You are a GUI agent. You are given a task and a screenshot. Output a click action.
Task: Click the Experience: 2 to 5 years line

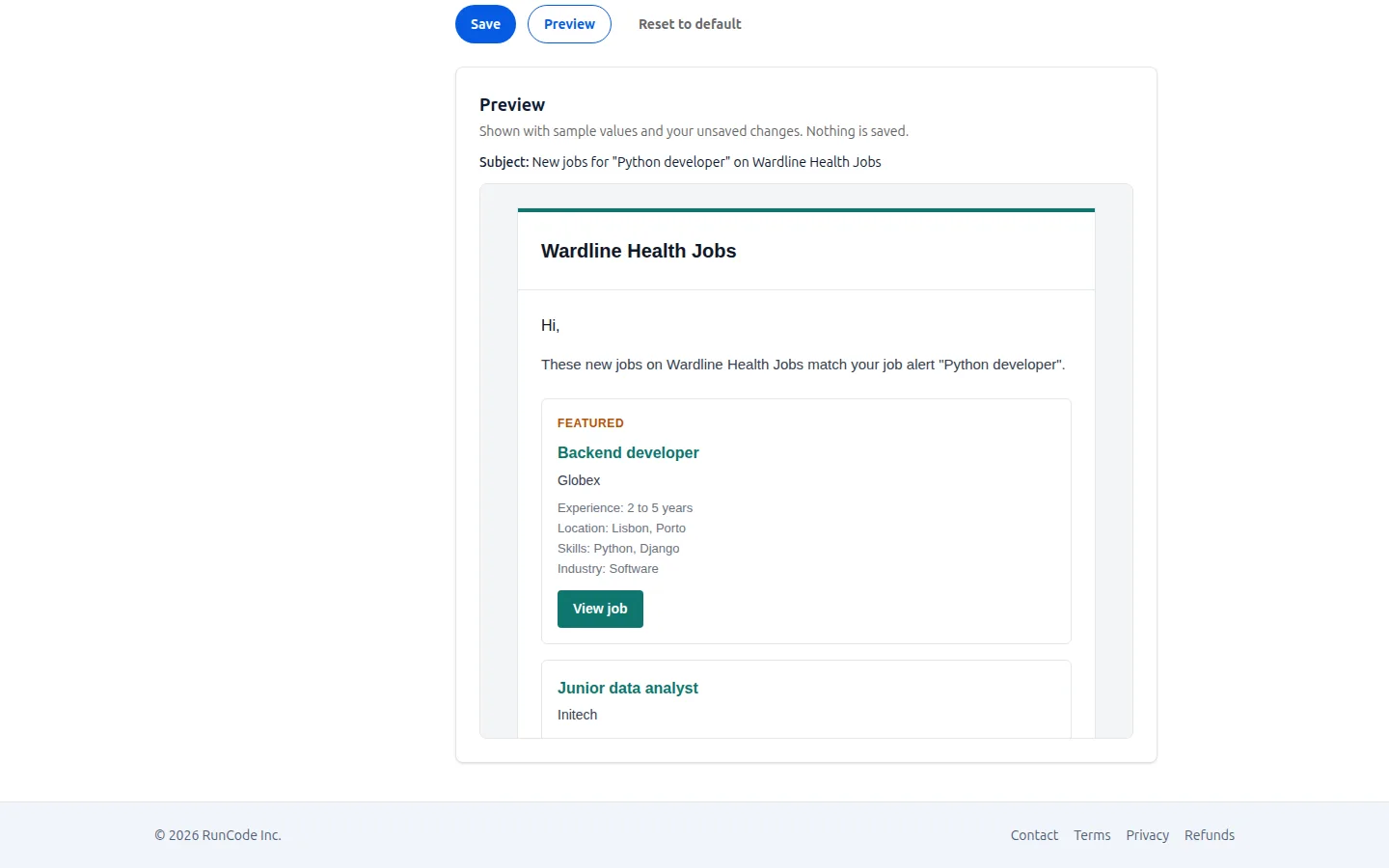(x=625, y=508)
